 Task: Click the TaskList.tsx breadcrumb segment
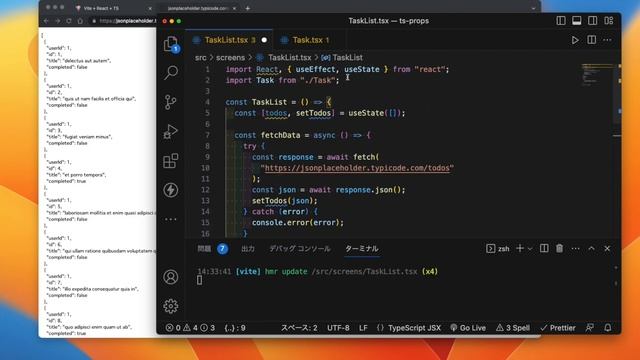[x=289, y=58]
